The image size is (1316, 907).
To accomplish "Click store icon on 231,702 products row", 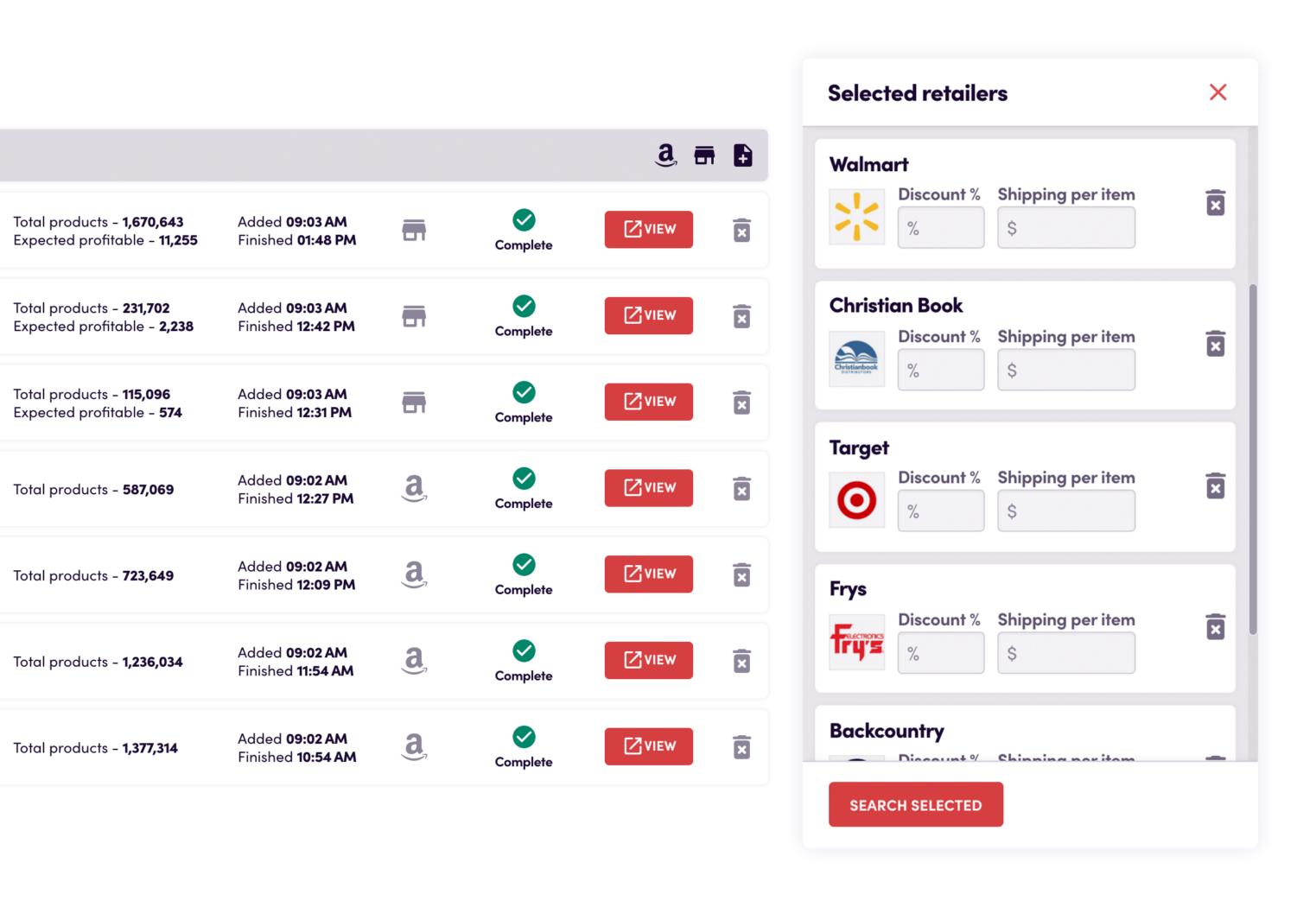I will 414,316.
